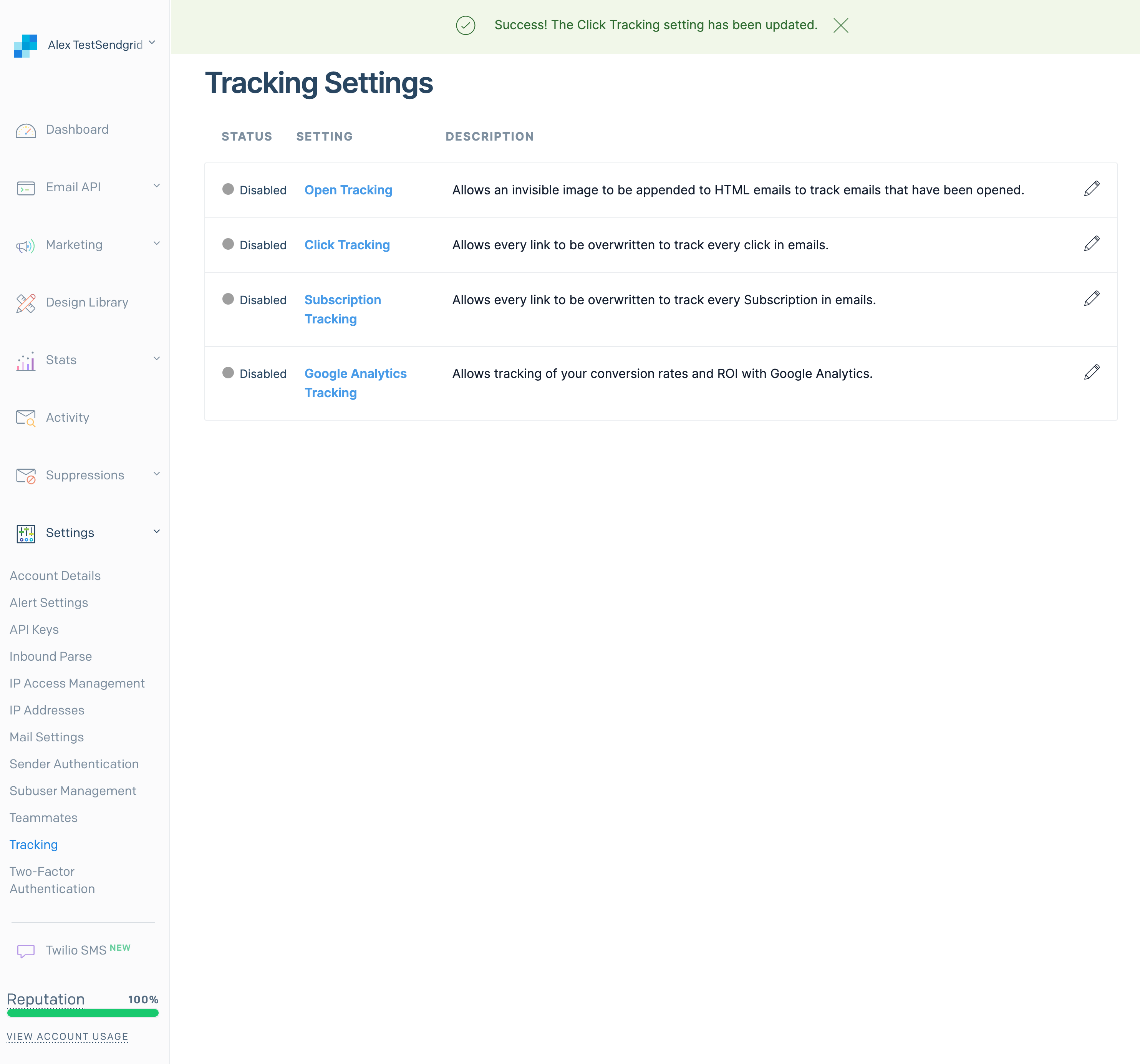Click the Activity envelope icon
1140x1064 pixels.
tap(26, 418)
